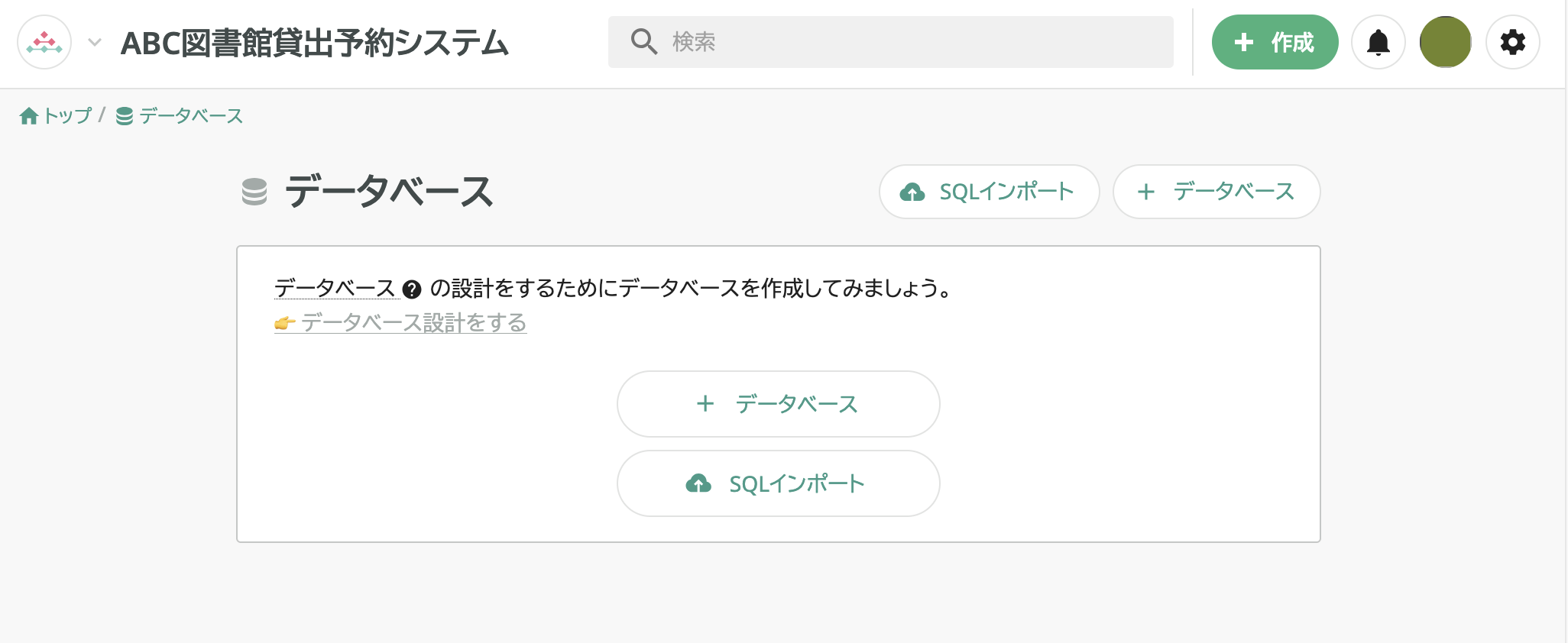Image resolution: width=1568 pixels, height=643 pixels.
Task: Click inside the 検索 search field
Action: (x=841, y=42)
